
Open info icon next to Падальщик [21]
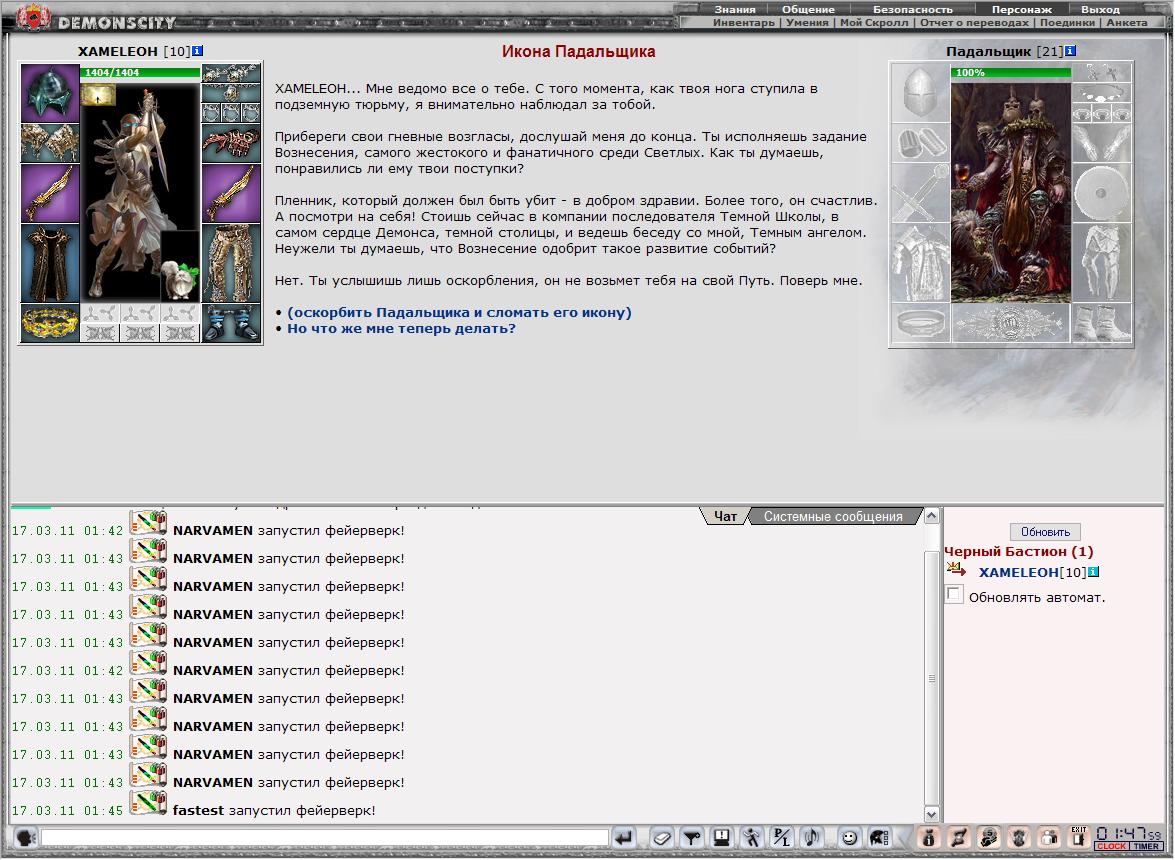[x=1070, y=51]
